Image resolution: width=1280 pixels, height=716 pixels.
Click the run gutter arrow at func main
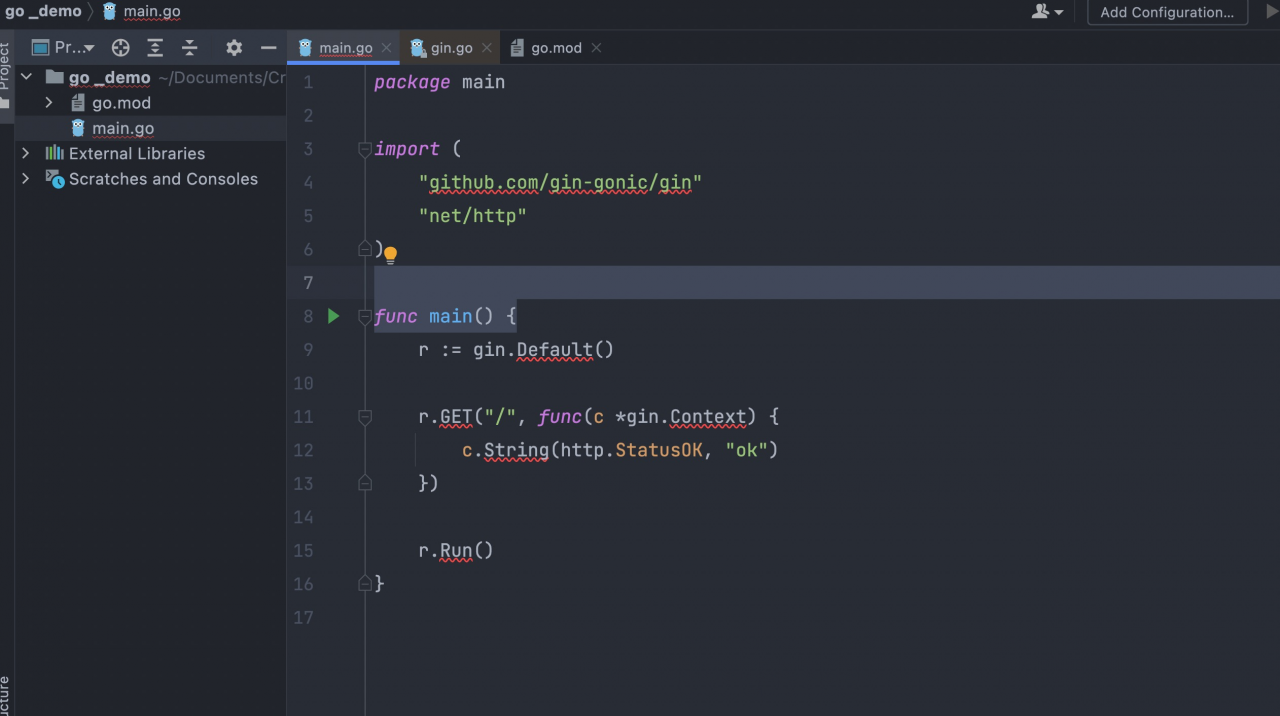[x=334, y=316]
